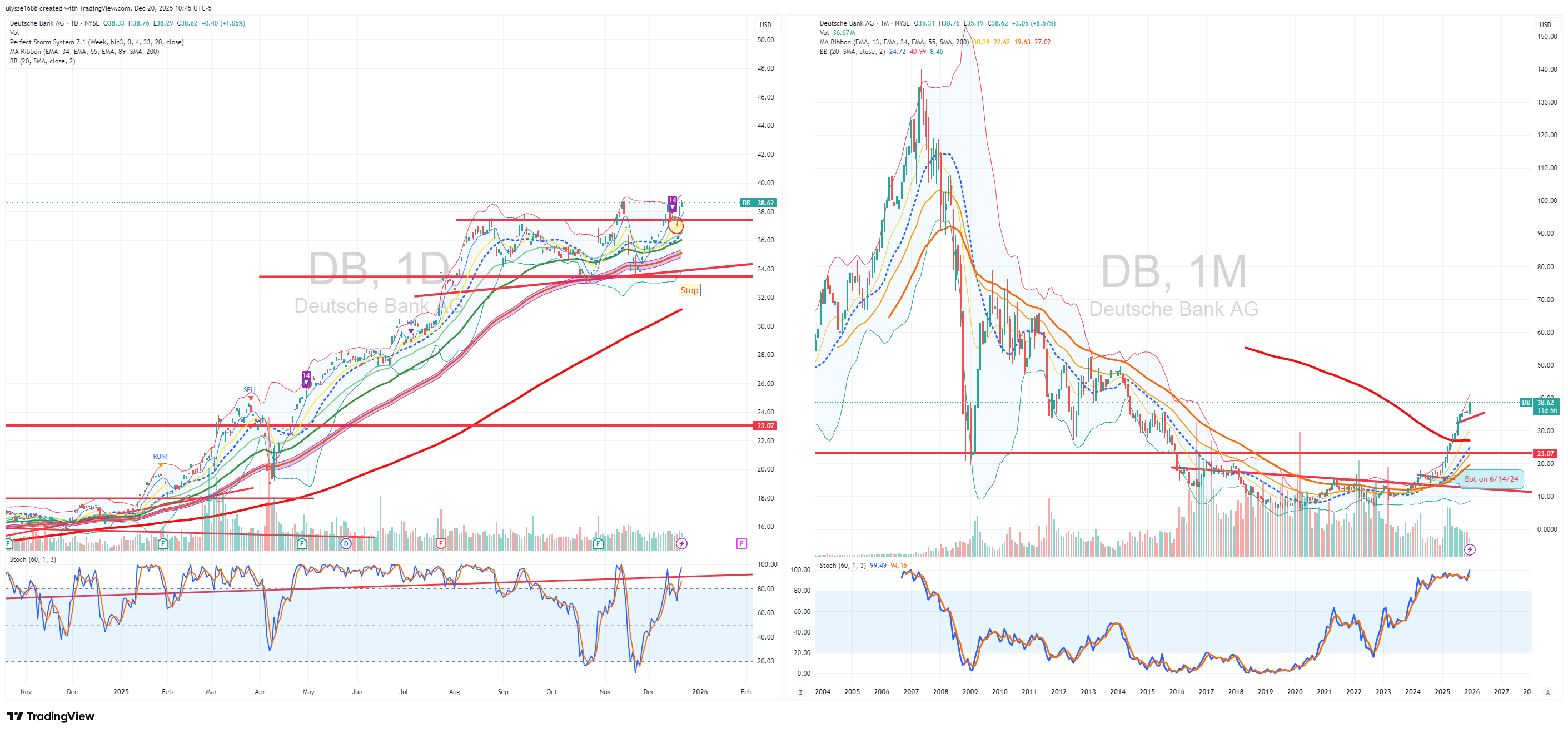The width and height of the screenshot is (1568, 733).
Task: Toggle the 'A' auto-scale button on monthly chart
Action: pyautogui.click(x=1547, y=692)
